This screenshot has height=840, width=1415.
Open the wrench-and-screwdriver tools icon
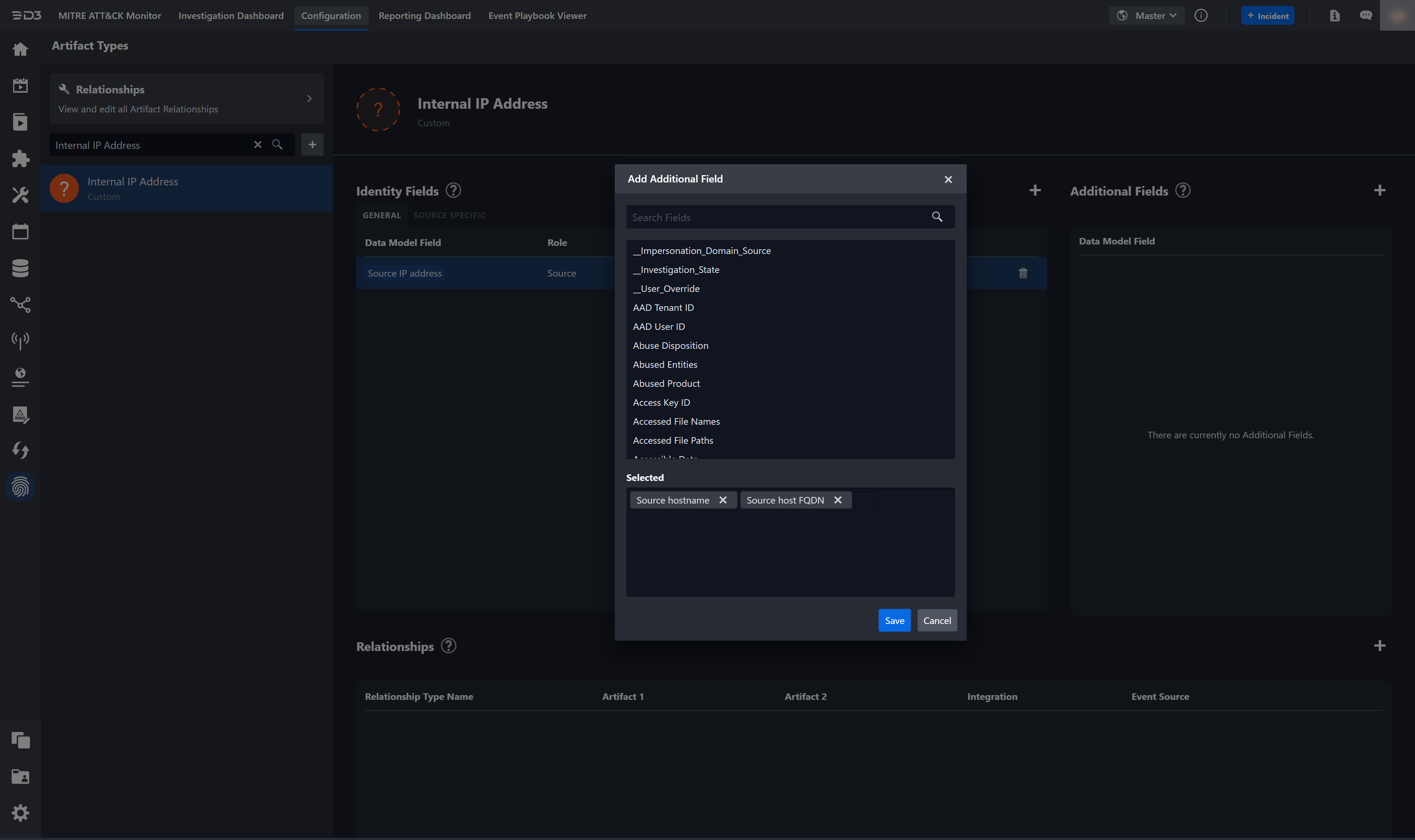pyautogui.click(x=20, y=195)
